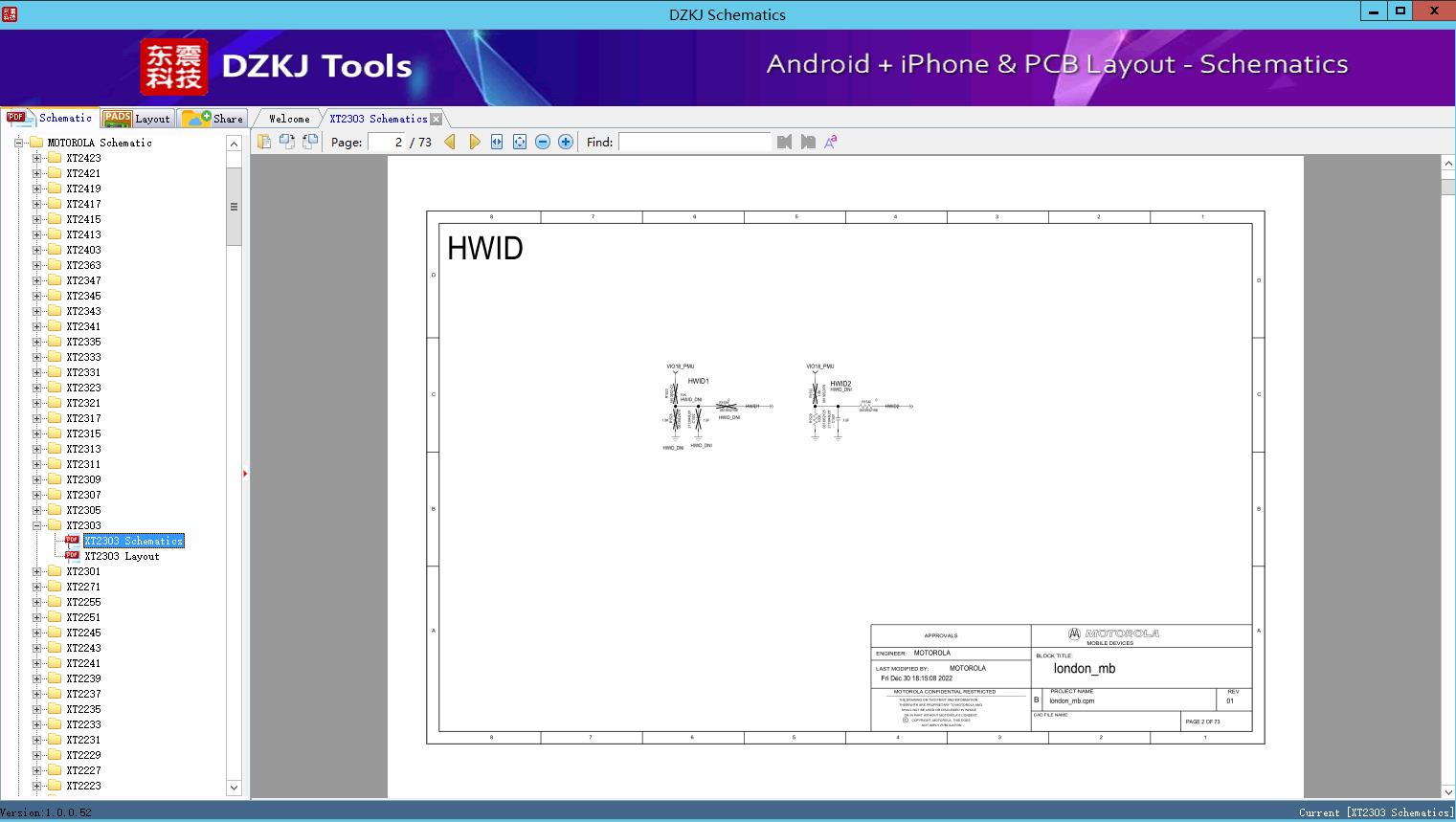This screenshot has height=822, width=1456.
Task: Find previous match icon
Action: [x=785, y=142]
